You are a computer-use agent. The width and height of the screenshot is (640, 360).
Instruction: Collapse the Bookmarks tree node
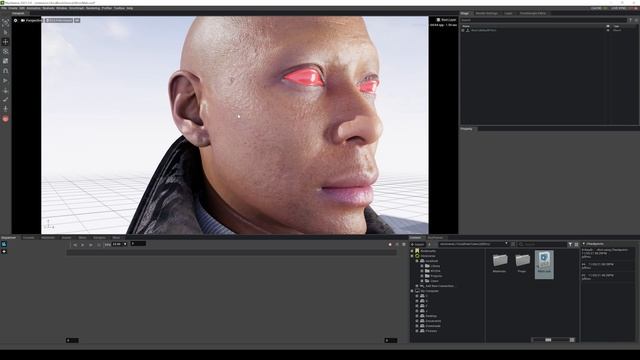[x=412, y=251]
